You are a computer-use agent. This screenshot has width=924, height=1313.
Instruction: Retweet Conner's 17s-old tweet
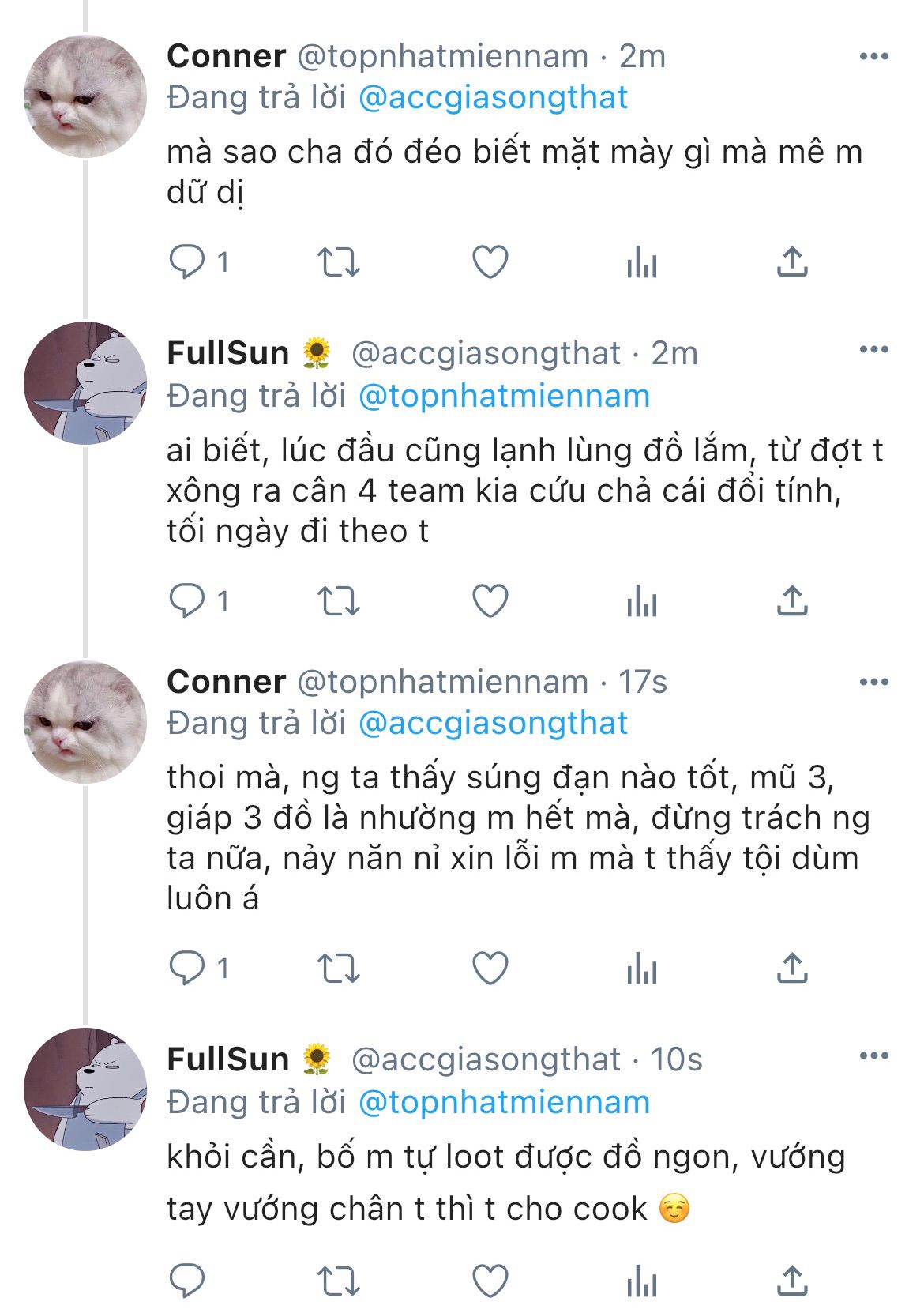338,969
